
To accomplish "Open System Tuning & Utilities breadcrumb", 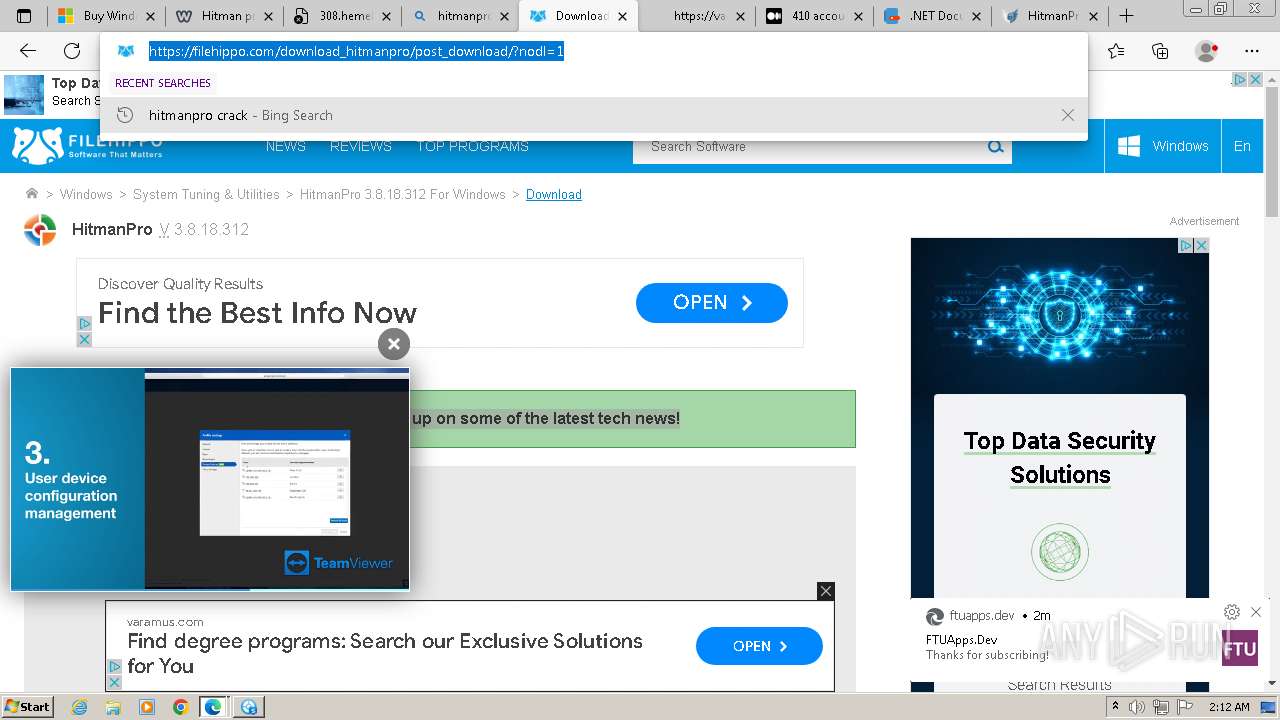I will pyautogui.click(x=206, y=195).
